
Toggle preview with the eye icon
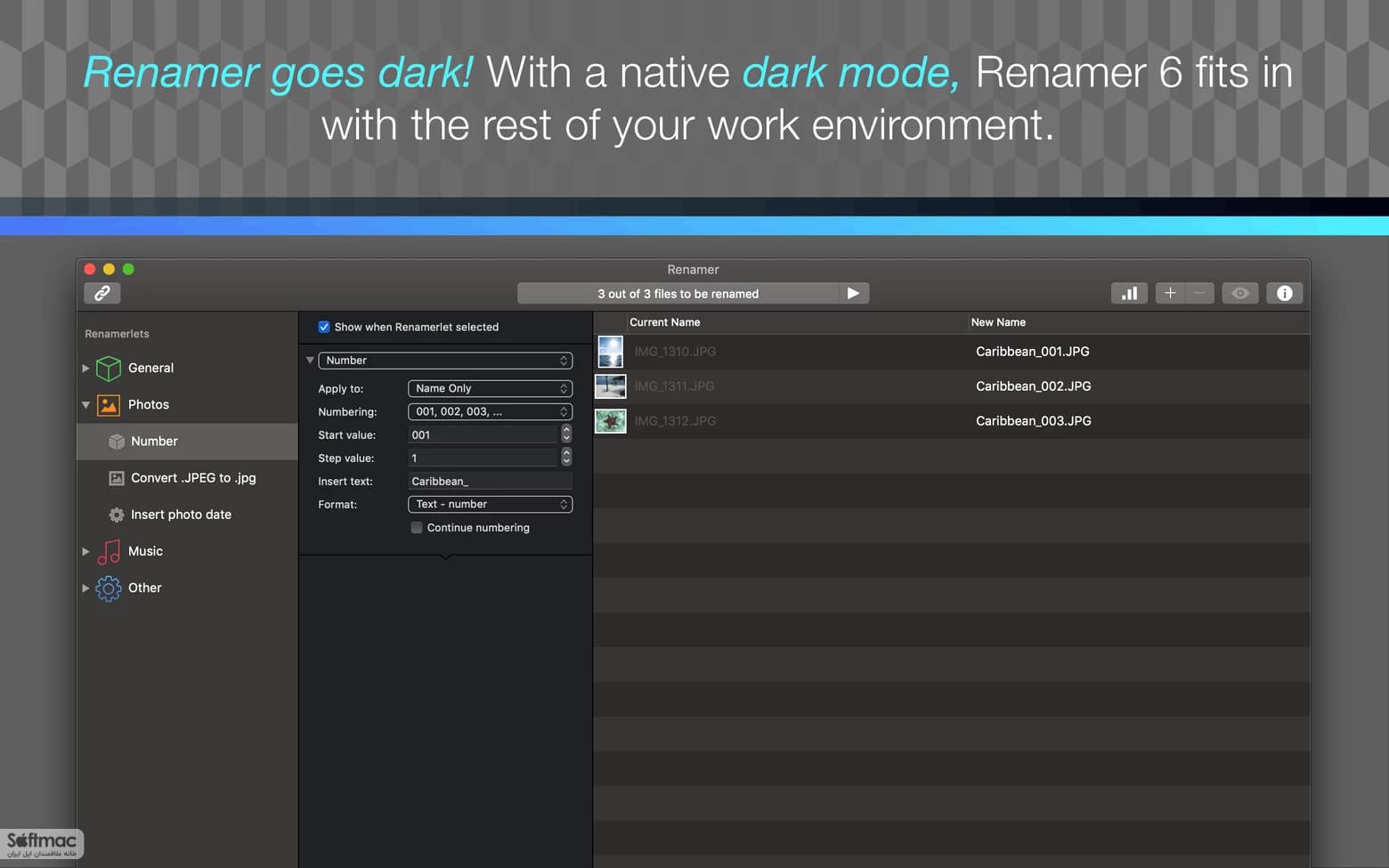[x=1240, y=293]
